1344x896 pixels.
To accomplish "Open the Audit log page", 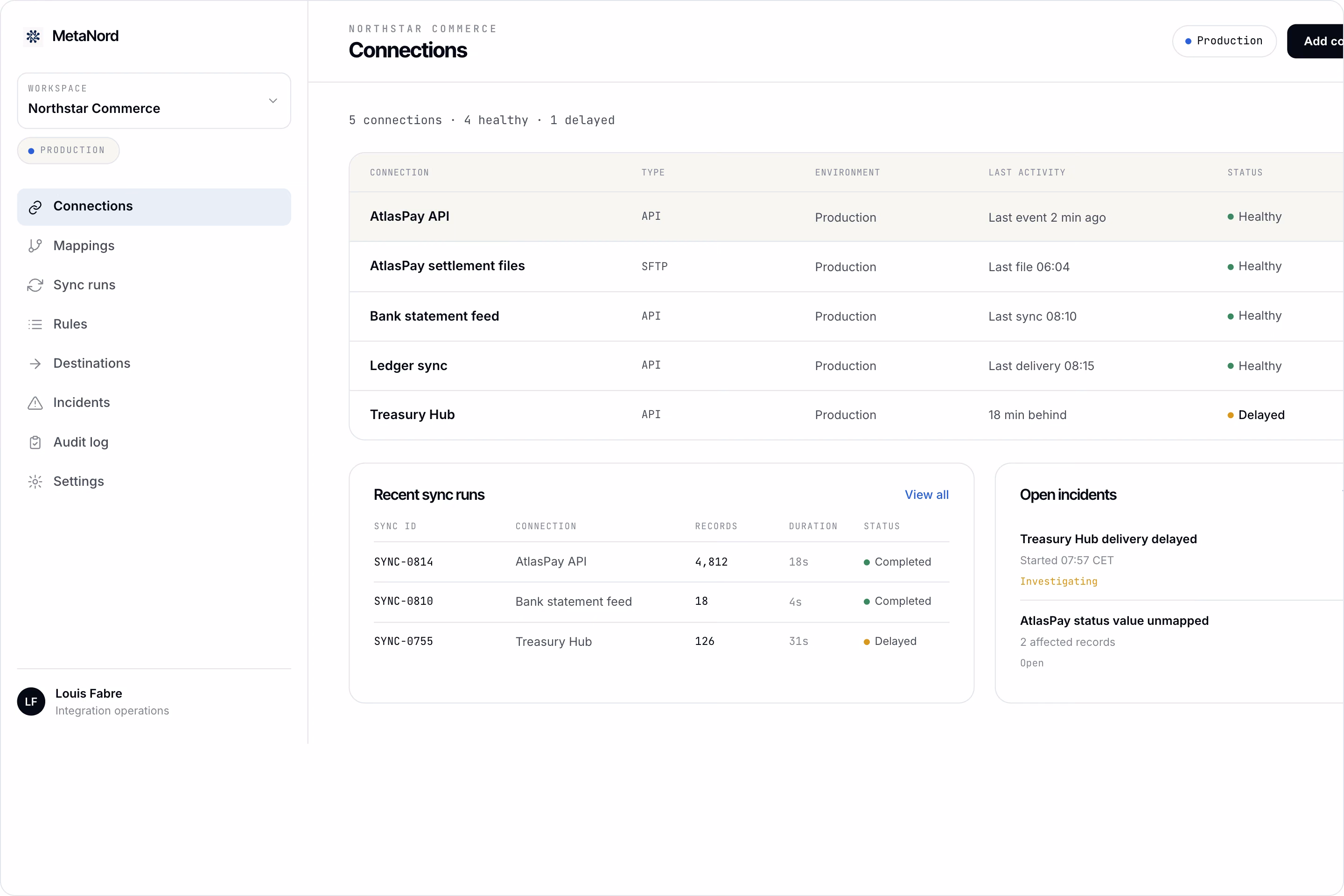I will click(154, 442).
